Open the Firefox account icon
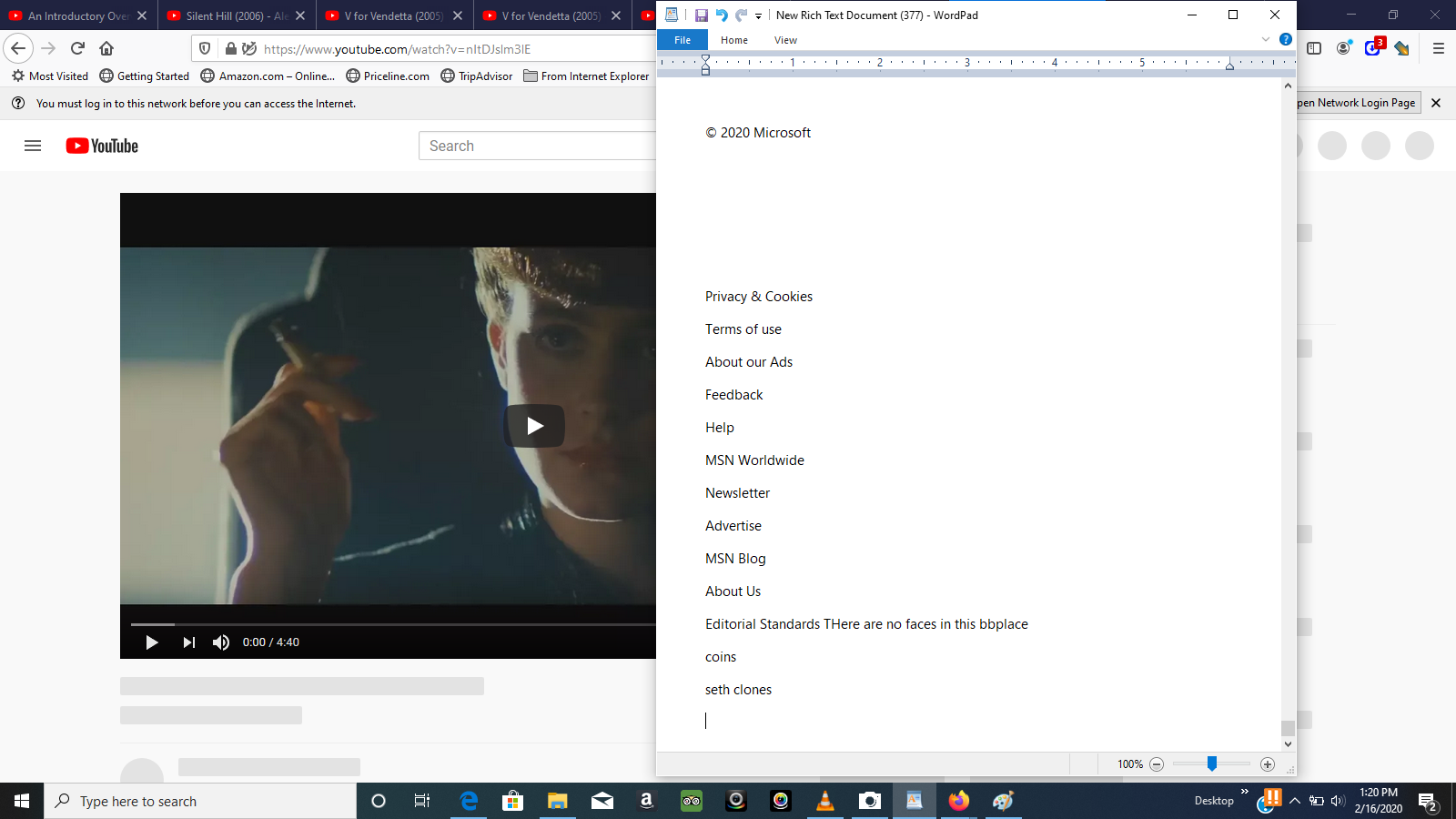The image size is (1456, 819). click(x=1343, y=48)
